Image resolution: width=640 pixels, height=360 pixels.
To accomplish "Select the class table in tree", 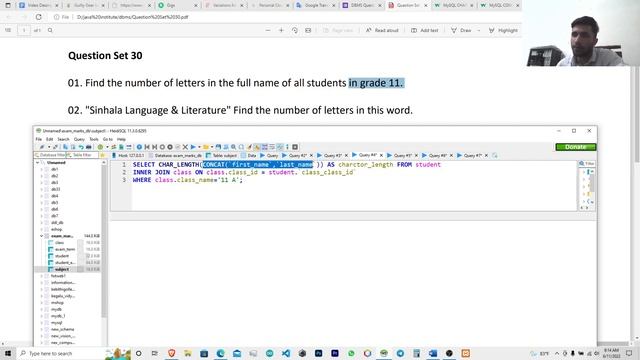I will pyautogui.click(x=59, y=242).
